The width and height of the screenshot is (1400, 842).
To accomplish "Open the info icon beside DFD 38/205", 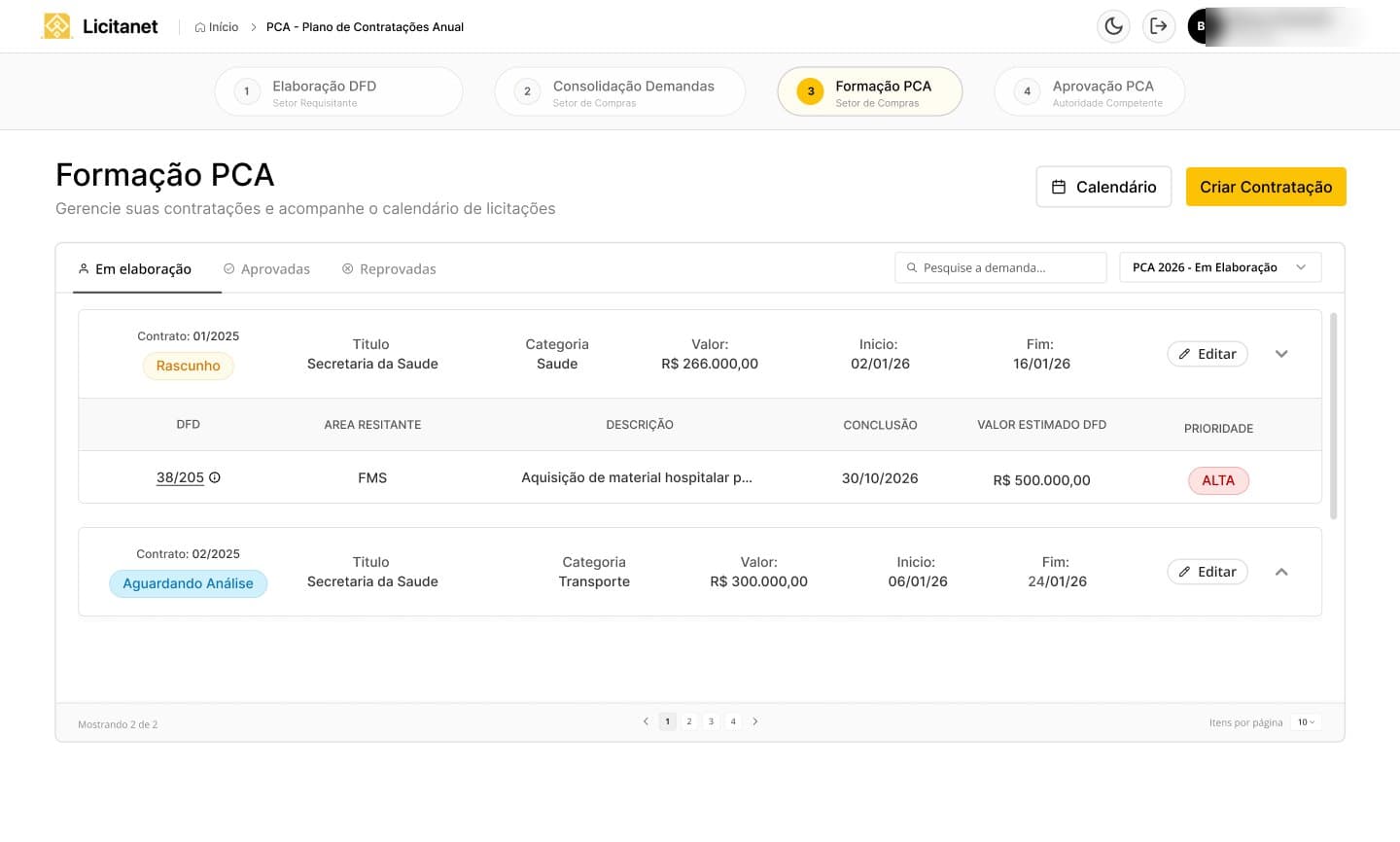I will tap(215, 477).
